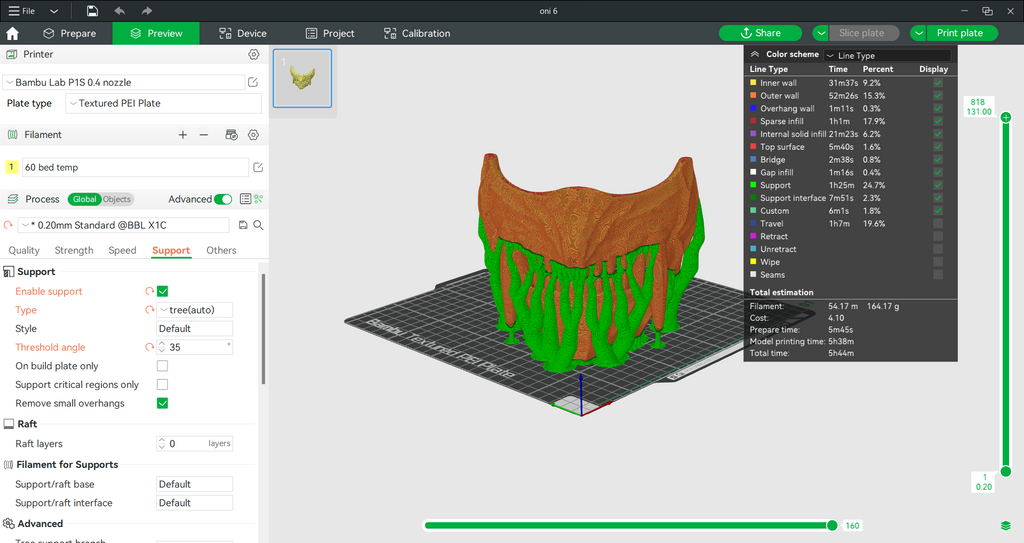This screenshot has height=543, width=1024.
Task: Click the Home icon in the tab bar
Action: point(12,33)
